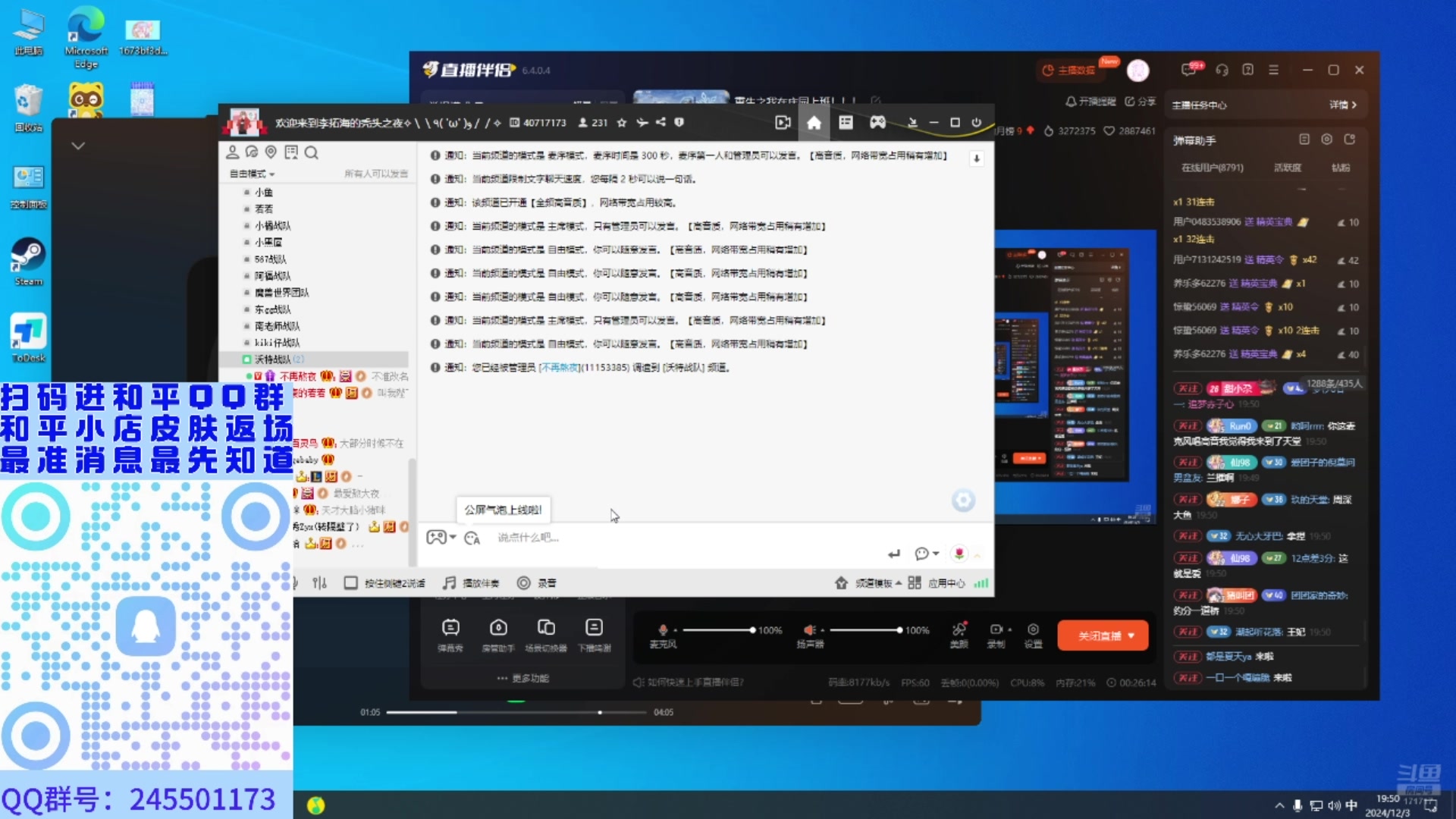
Task: Click the send arrow in chat input
Action: click(894, 554)
